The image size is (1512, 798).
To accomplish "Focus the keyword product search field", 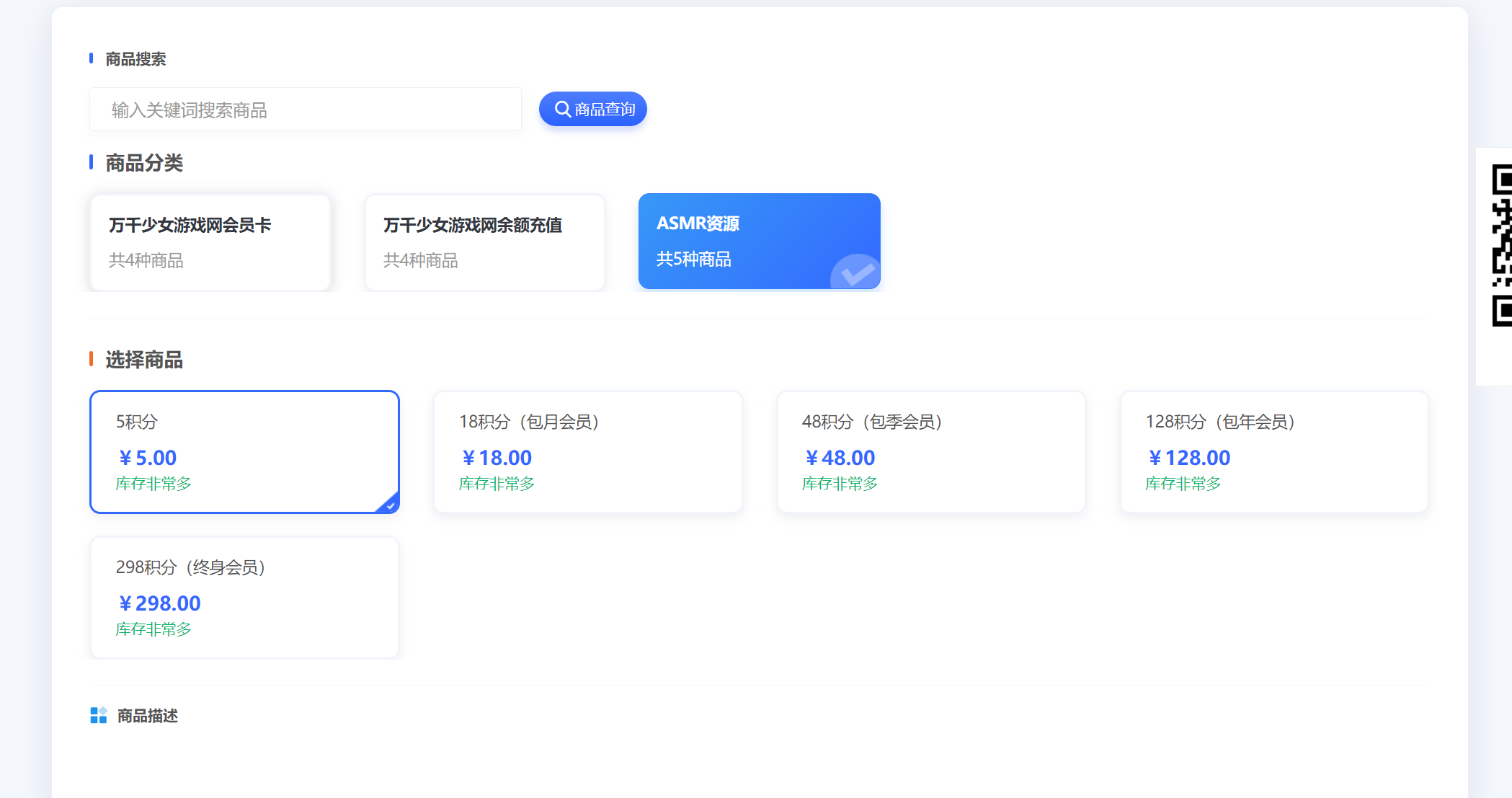I will pos(305,110).
